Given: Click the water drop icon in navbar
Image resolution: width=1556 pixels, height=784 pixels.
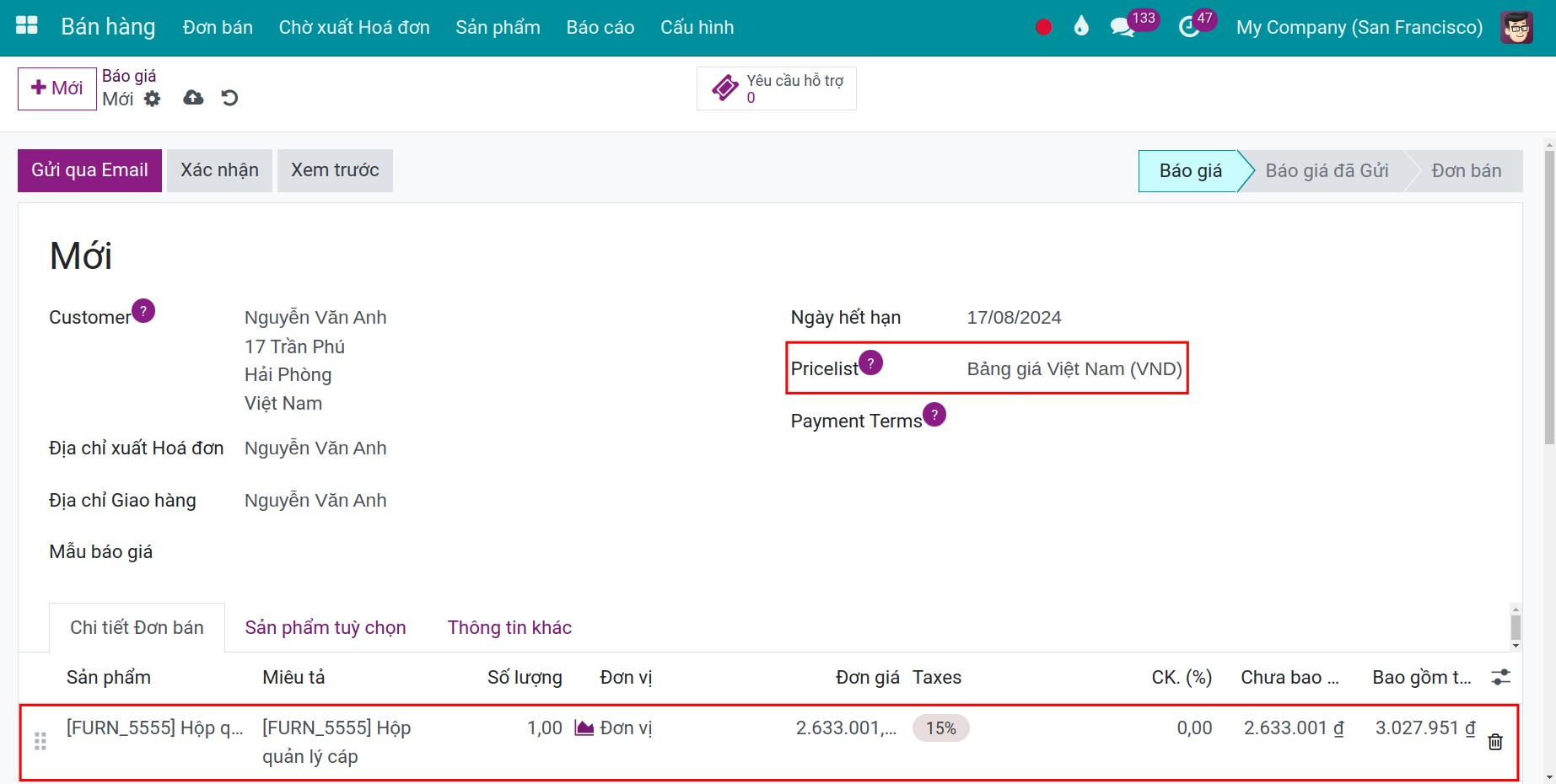Looking at the screenshot, I should [x=1081, y=27].
